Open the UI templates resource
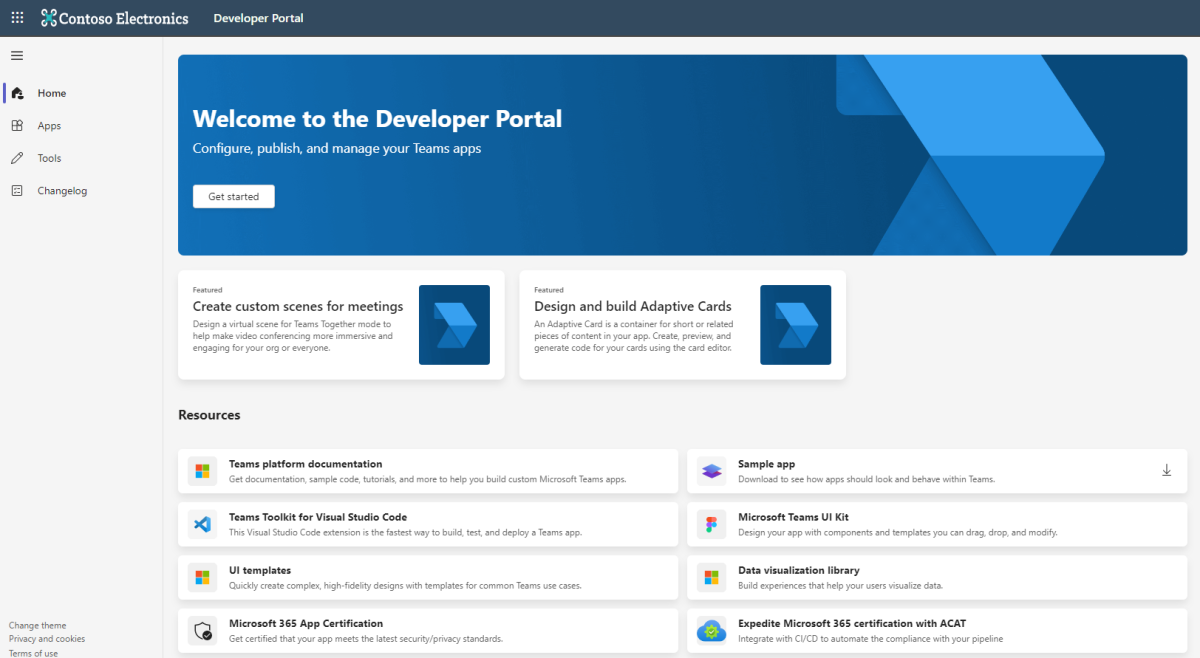The height and width of the screenshot is (658, 1200). [428, 577]
